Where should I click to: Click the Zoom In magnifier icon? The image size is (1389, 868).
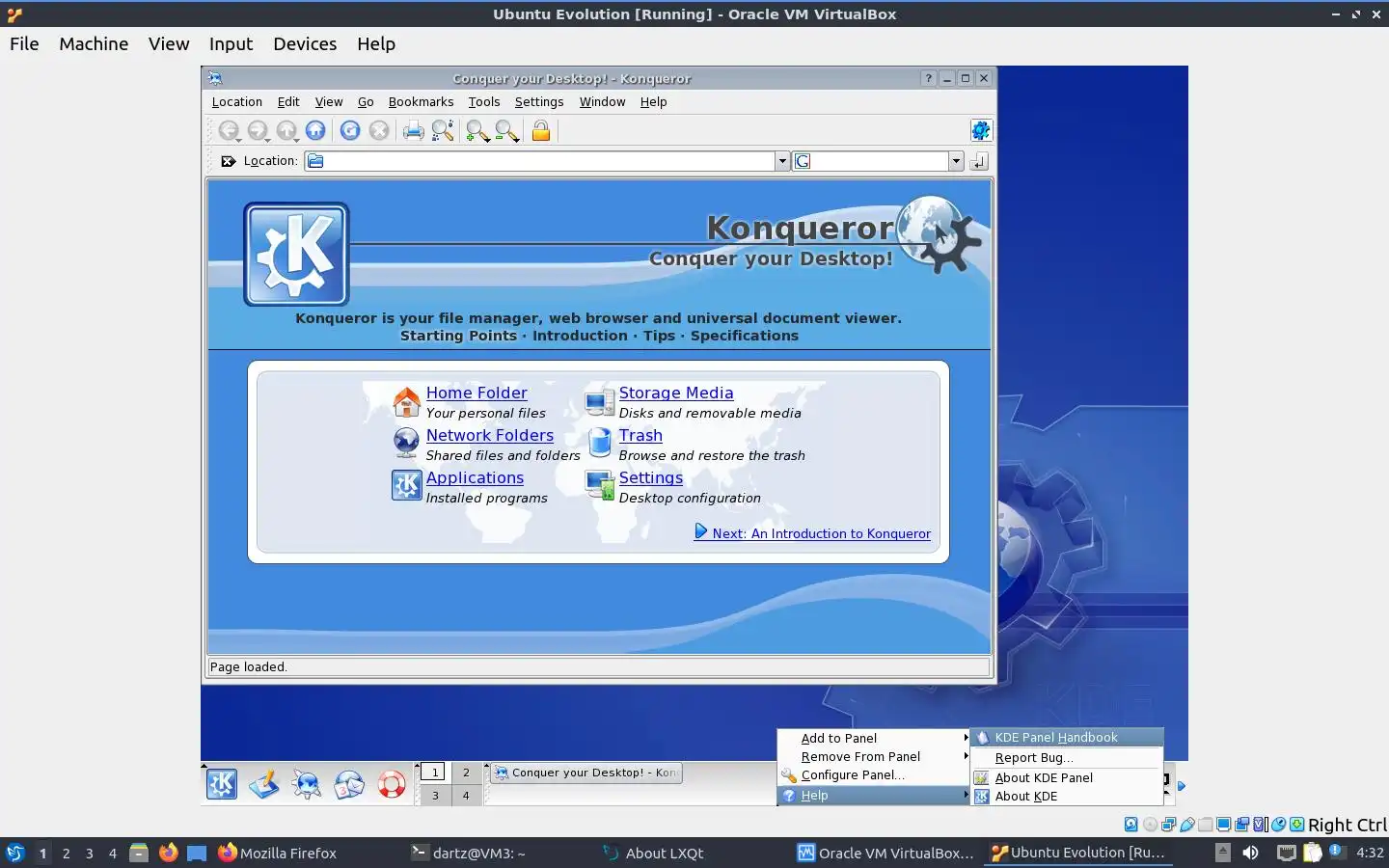click(477, 131)
